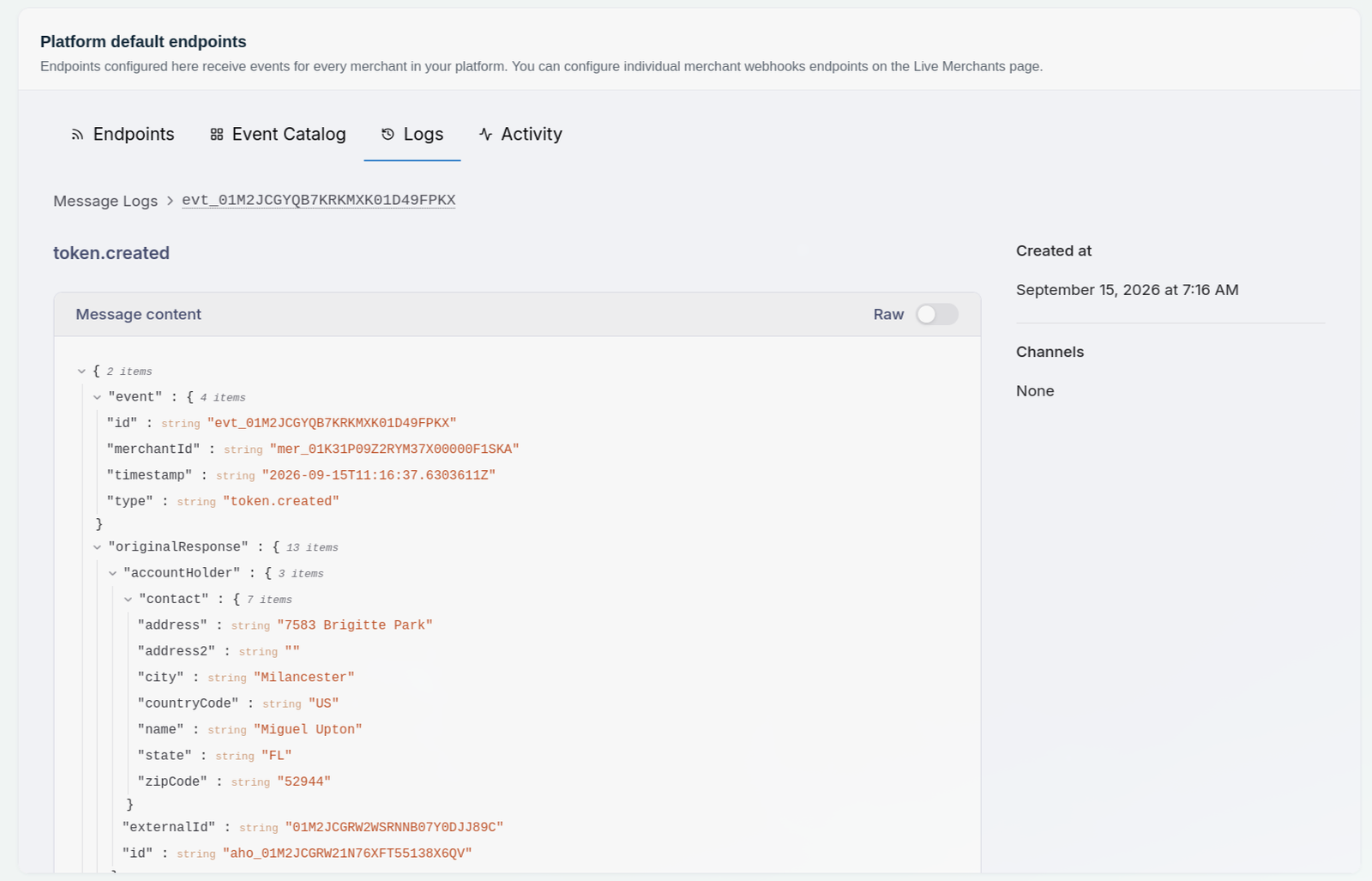
Task: Go to the Activity tab
Action: coord(521,135)
